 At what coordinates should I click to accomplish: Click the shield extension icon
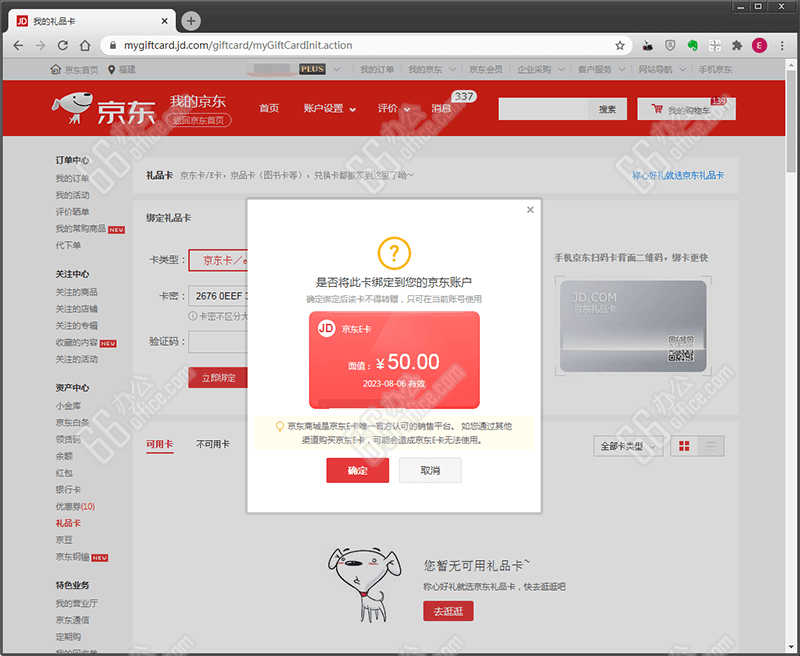click(670, 45)
